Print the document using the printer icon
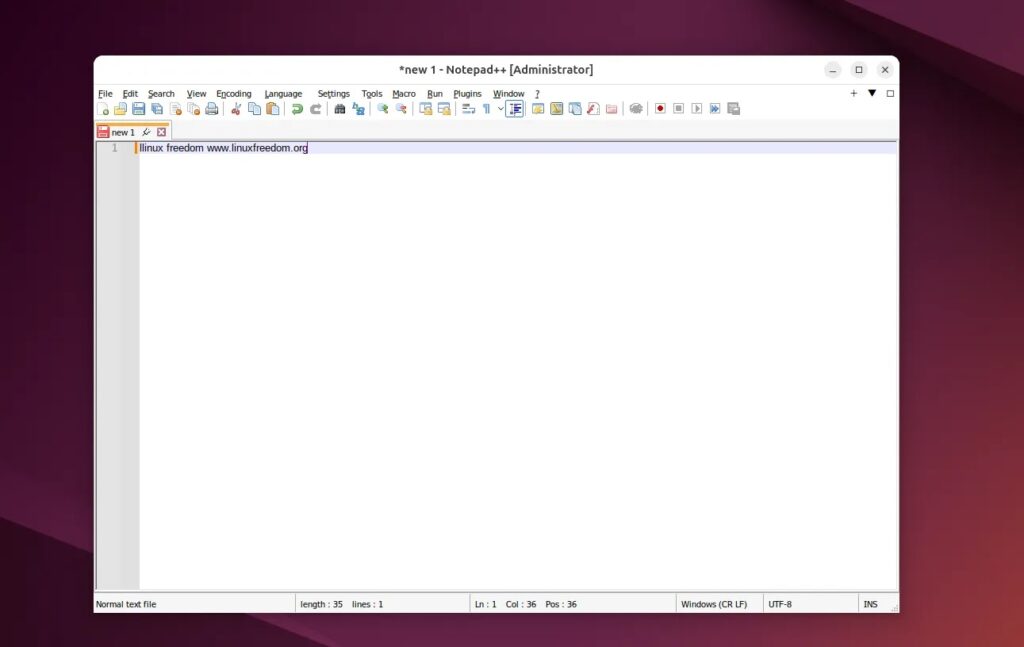 211,108
